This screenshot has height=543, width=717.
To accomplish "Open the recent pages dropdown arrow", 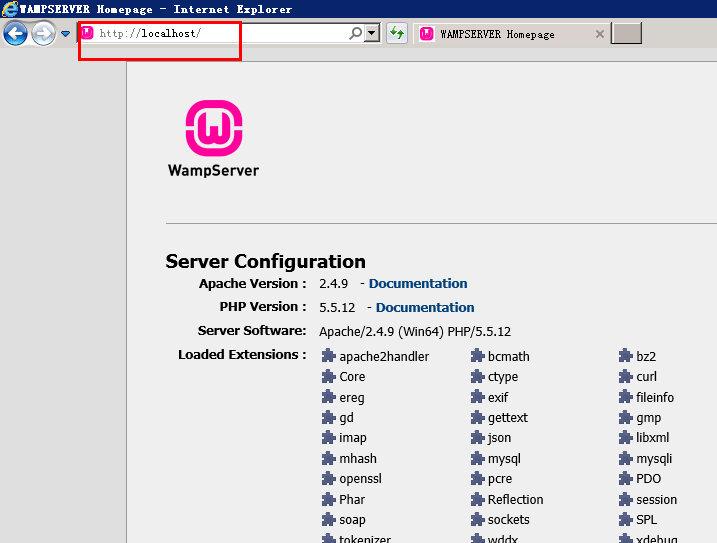I will pyautogui.click(x=66, y=34).
